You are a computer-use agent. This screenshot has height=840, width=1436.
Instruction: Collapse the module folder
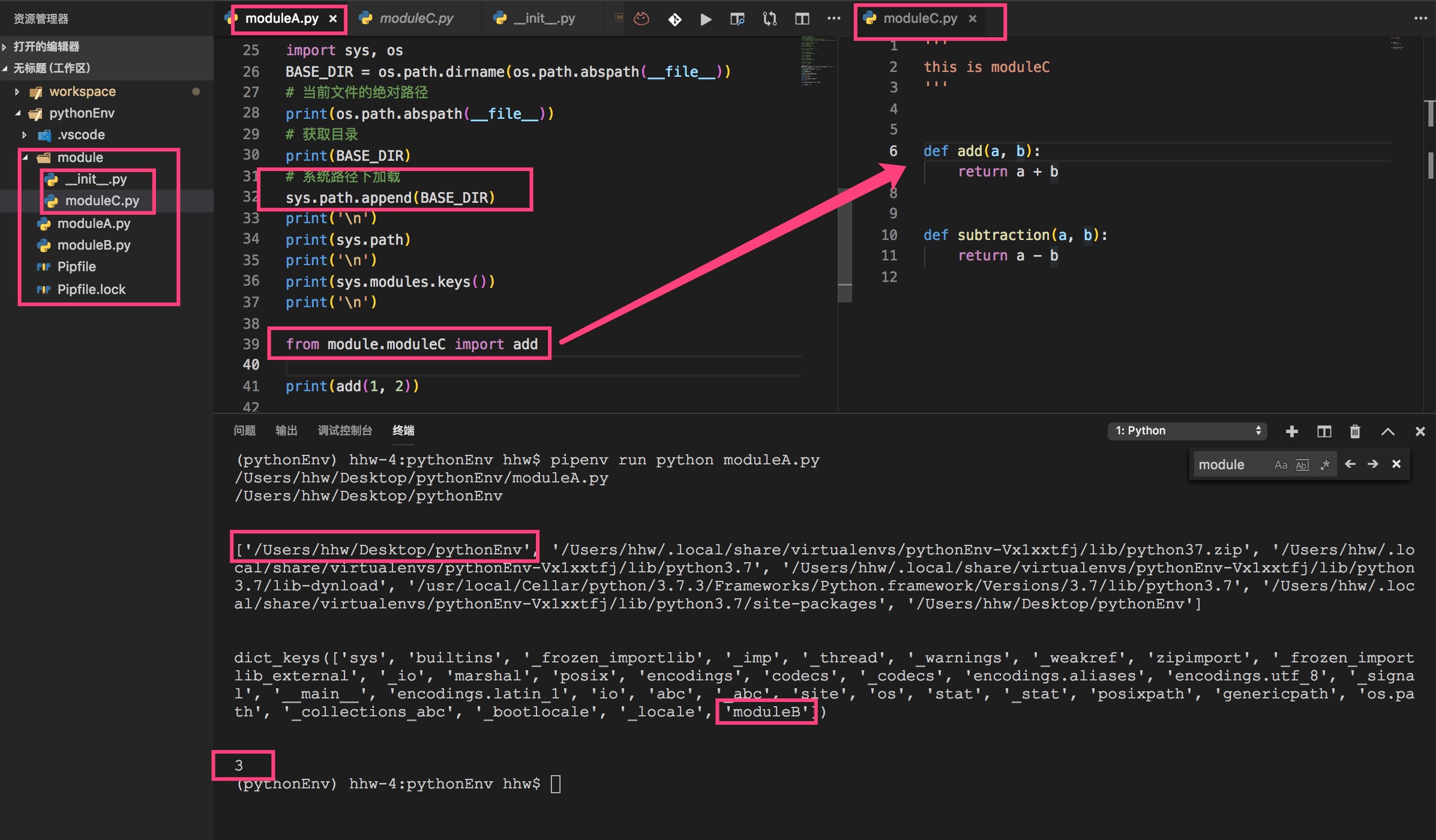tap(25, 158)
